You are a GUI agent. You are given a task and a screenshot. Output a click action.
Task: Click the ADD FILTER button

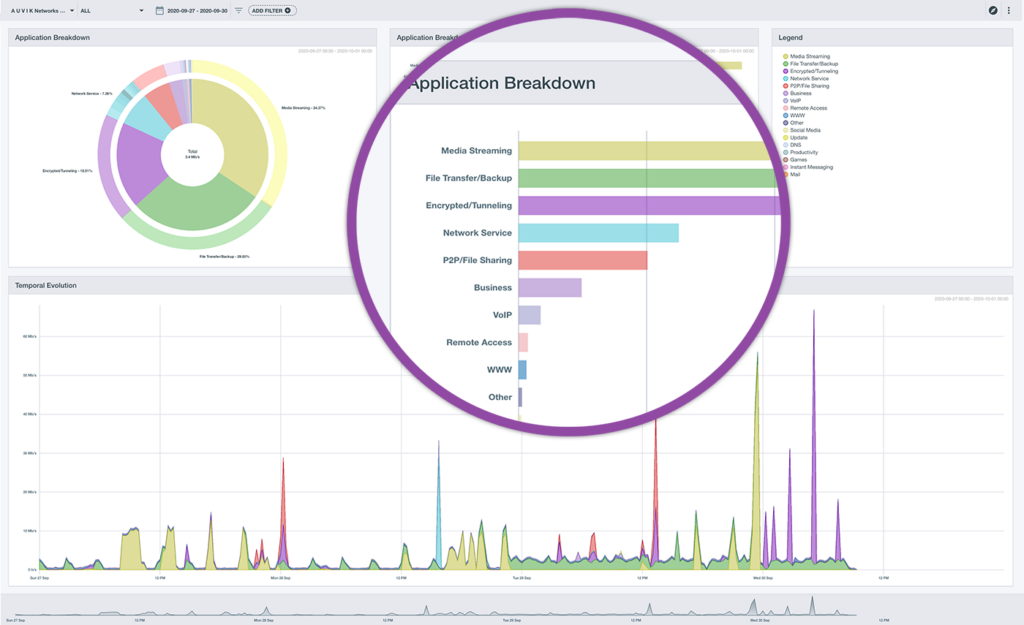tap(272, 10)
